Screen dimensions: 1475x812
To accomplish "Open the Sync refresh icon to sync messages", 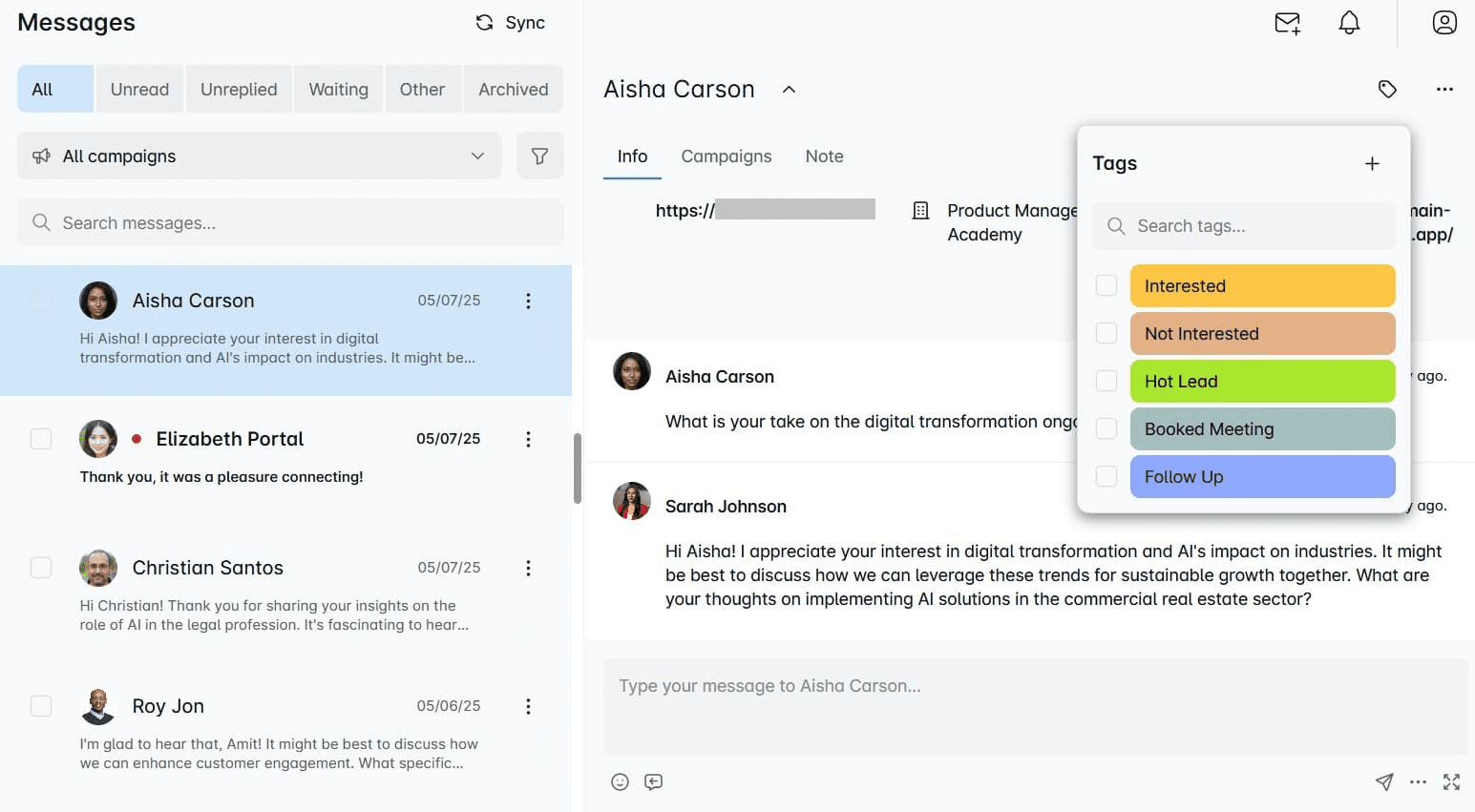I will (x=484, y=22).
